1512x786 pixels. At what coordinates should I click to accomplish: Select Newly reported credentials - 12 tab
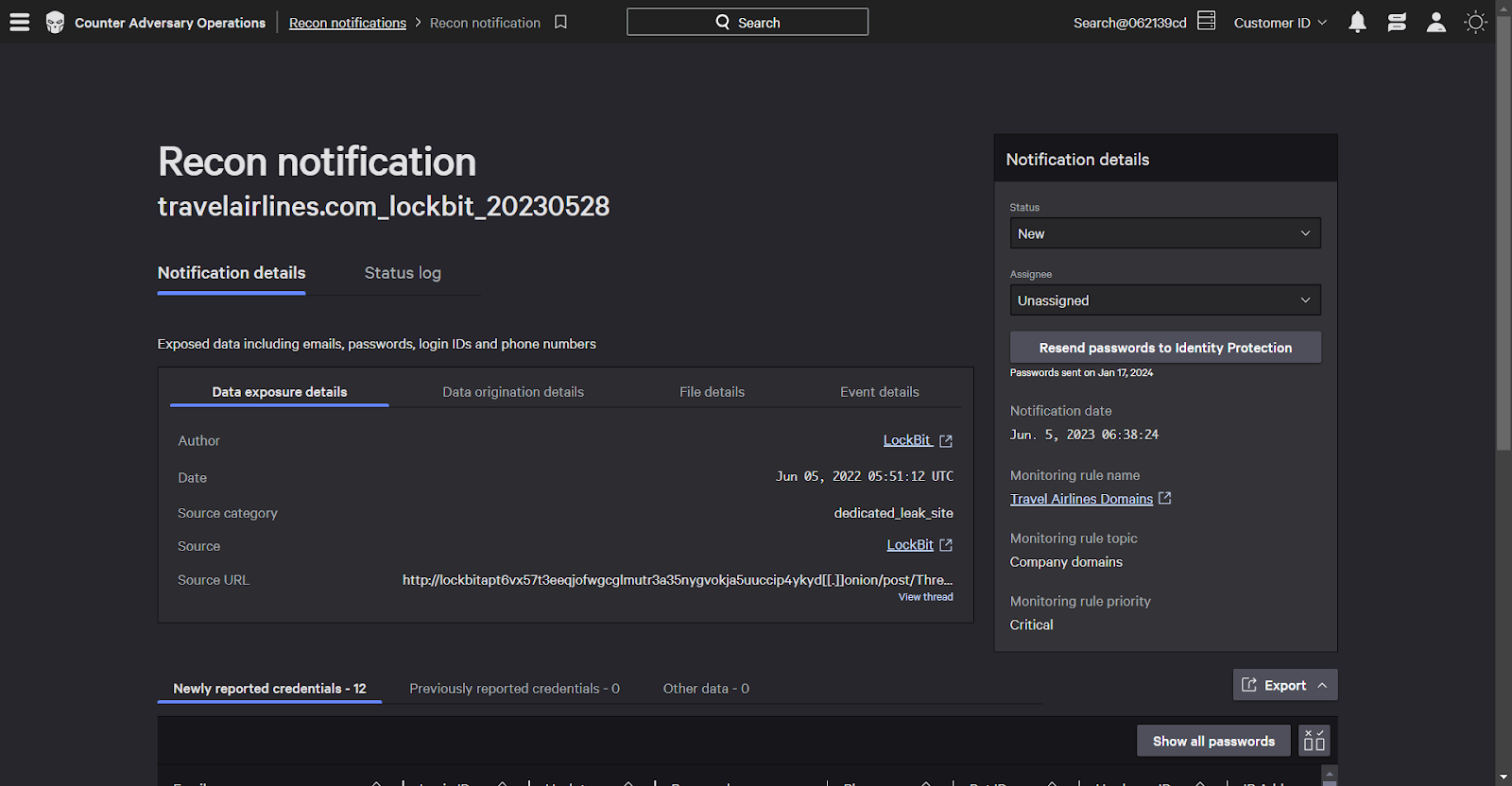point(269,689)
